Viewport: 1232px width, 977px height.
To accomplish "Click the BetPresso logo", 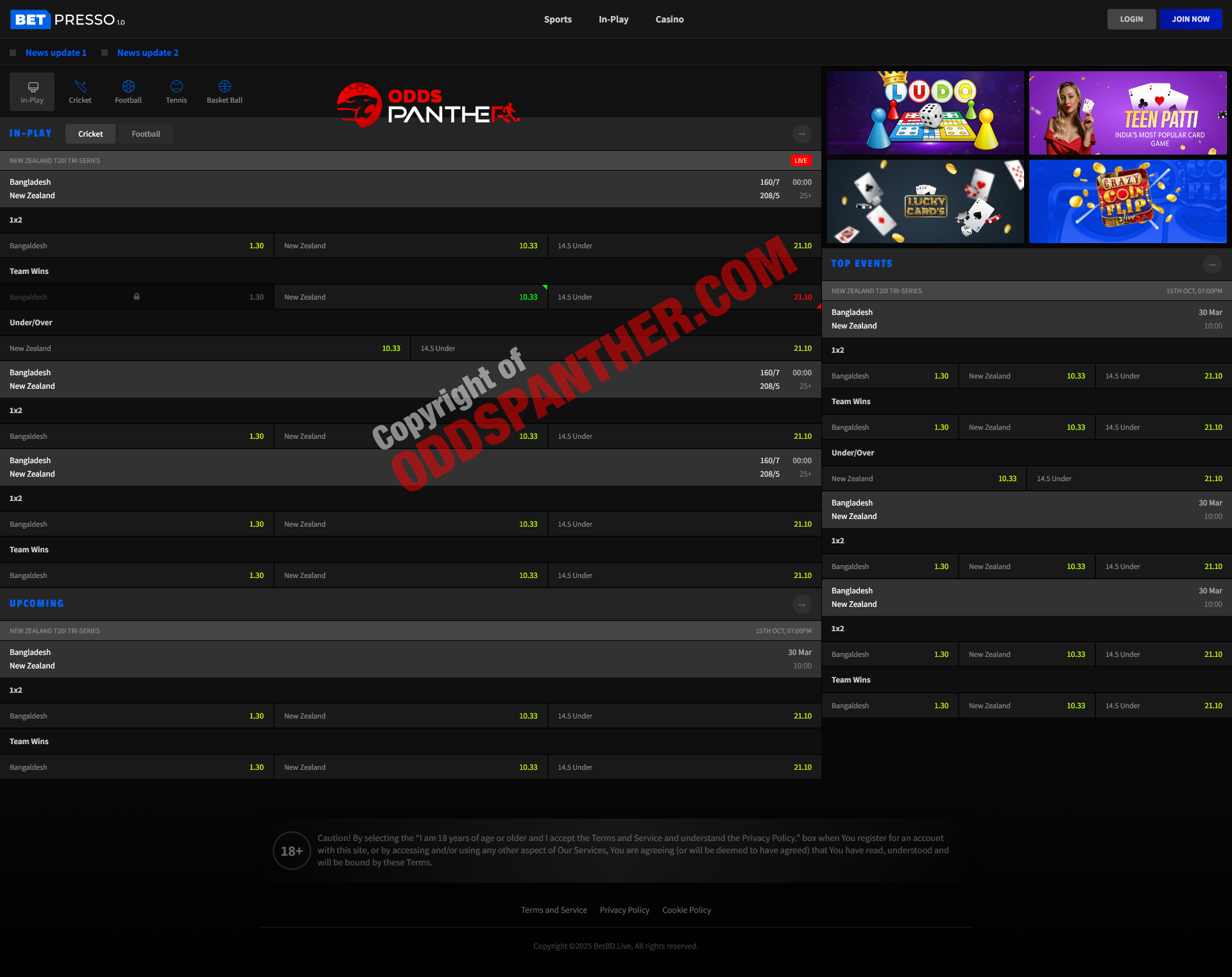I will pyautogui.click(x=67, y=20).
